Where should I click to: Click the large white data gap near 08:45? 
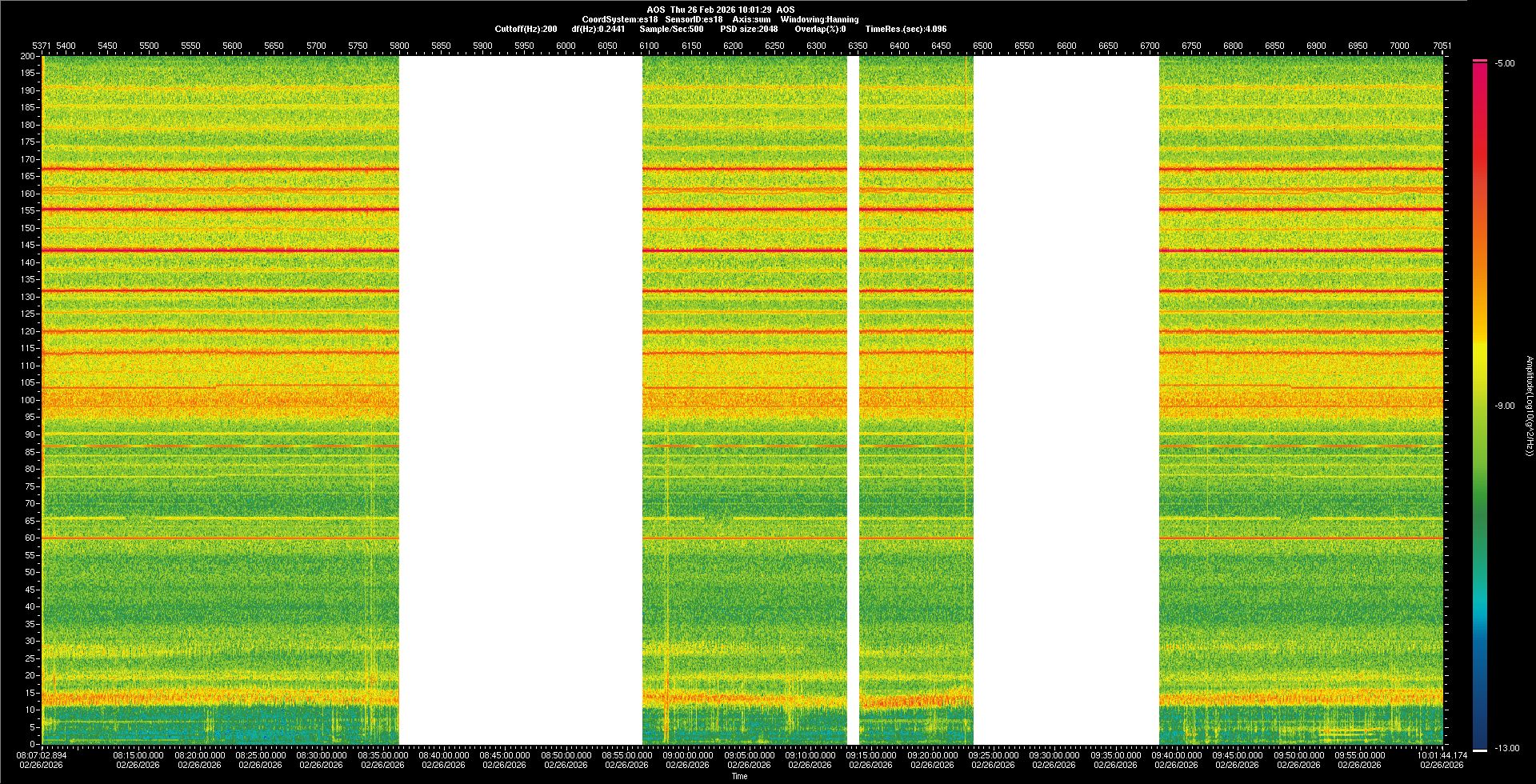(520, 400)
